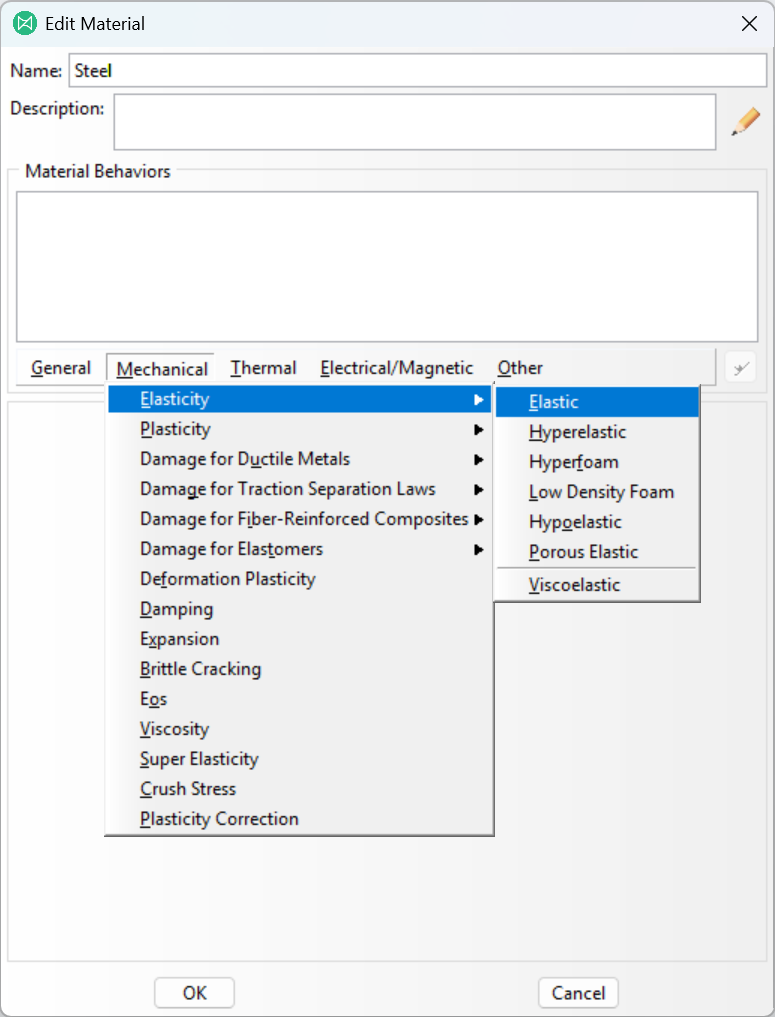Choose Low Density Foam
Viewport: 775px width, 1017px height.
597,492
